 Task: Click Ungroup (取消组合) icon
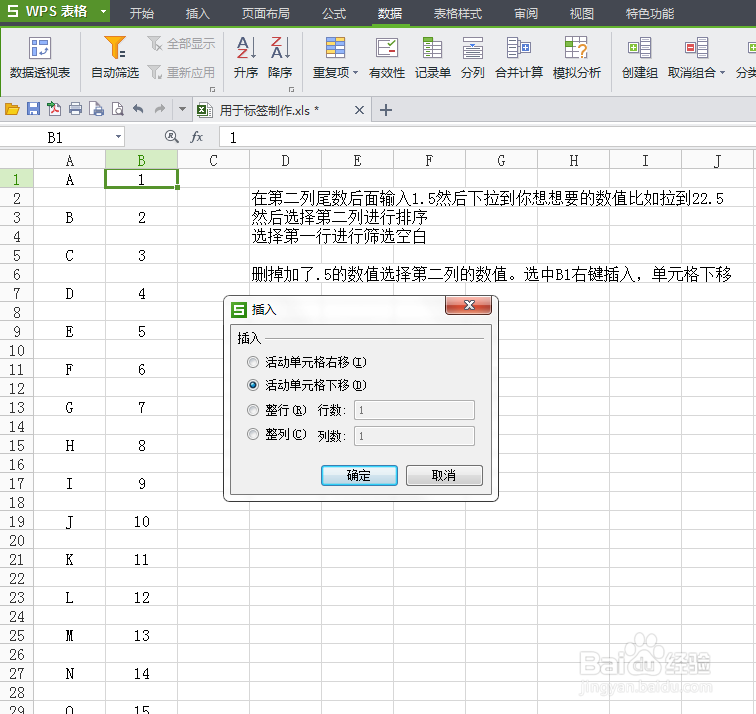coord(696,48)
